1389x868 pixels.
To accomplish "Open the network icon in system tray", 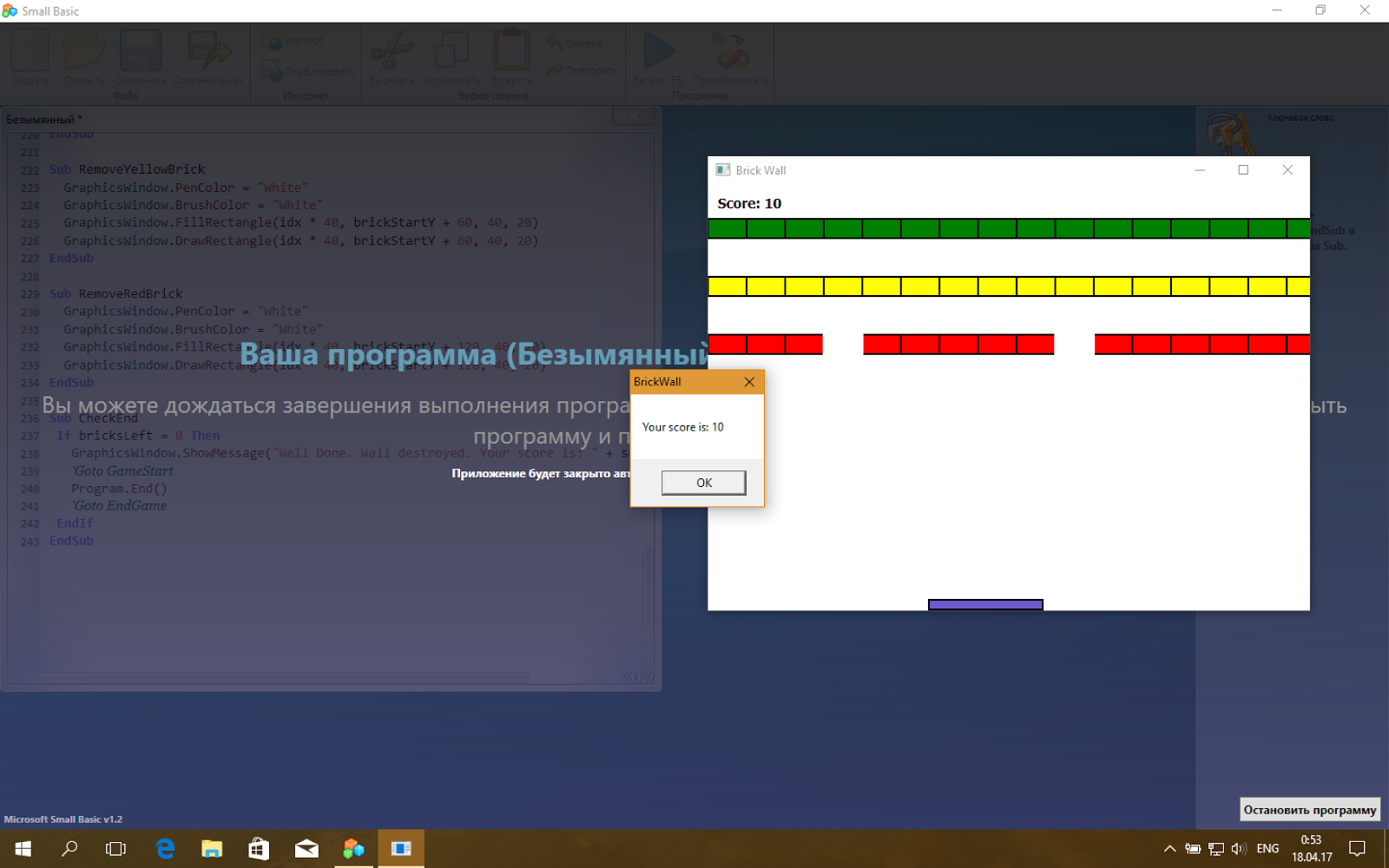I will (1216, 849).
